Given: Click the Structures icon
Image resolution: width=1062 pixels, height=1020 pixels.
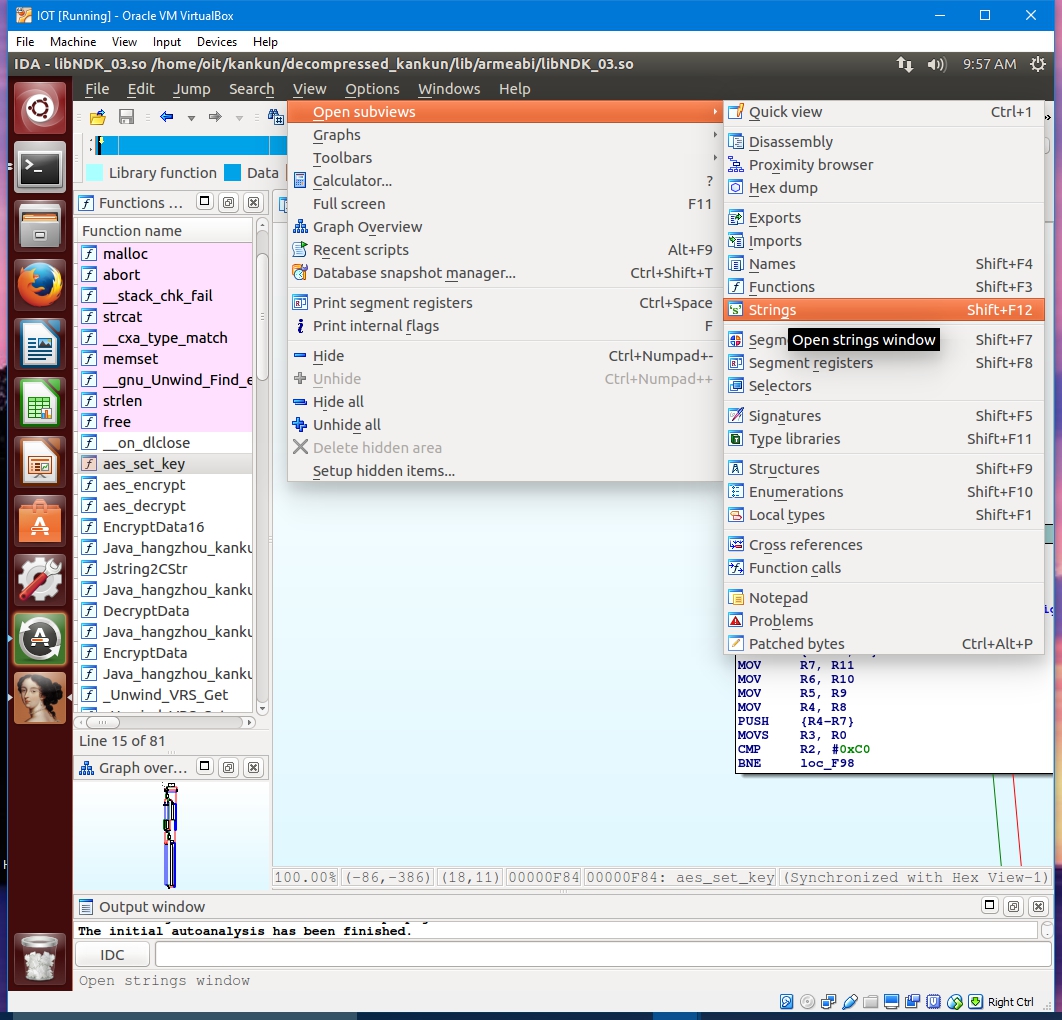Looking at the screenshot, I should coord(736,468).
